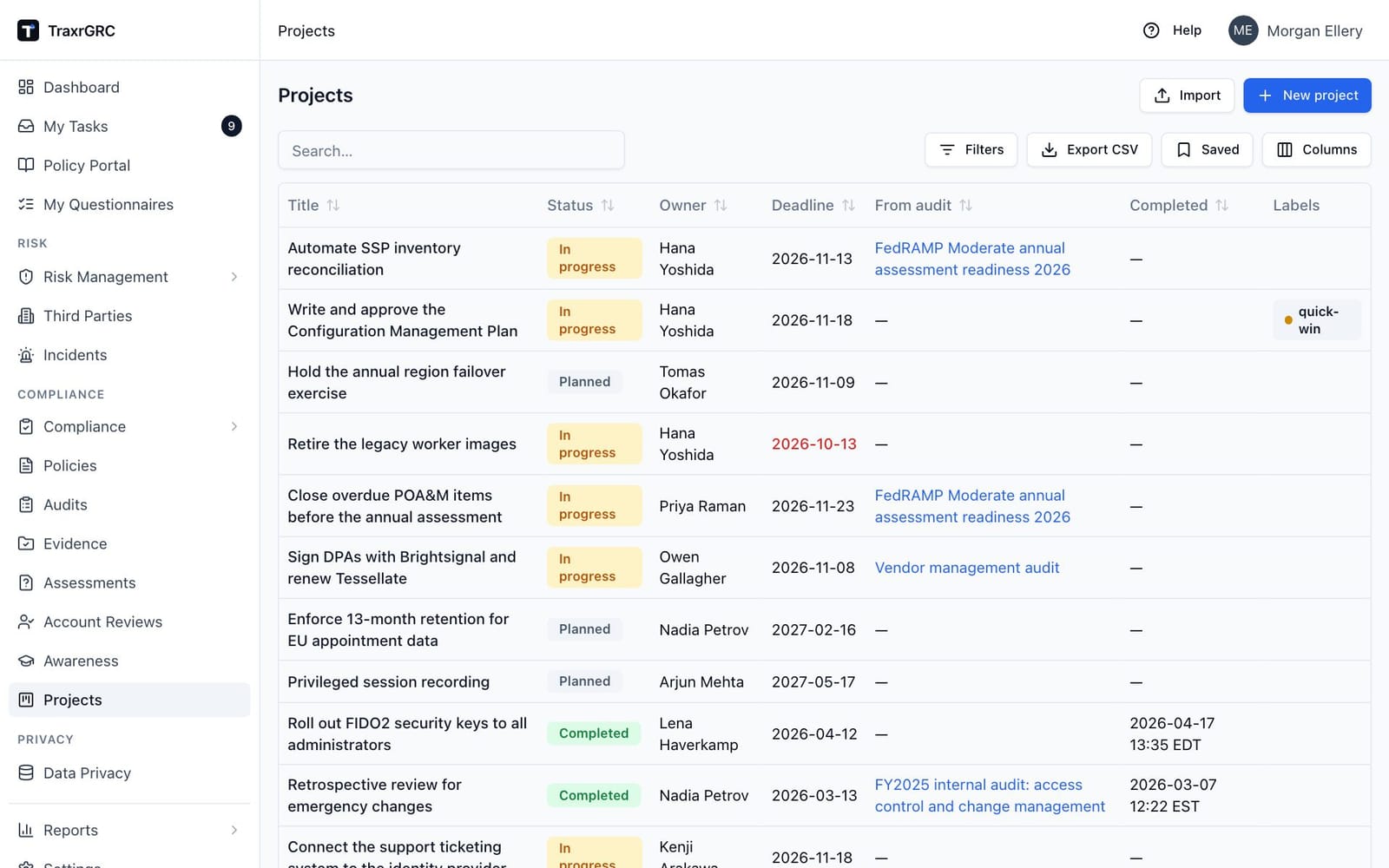The image size is (1389, 868).
Task: Go to Assessments
Action: click(129, 582)
